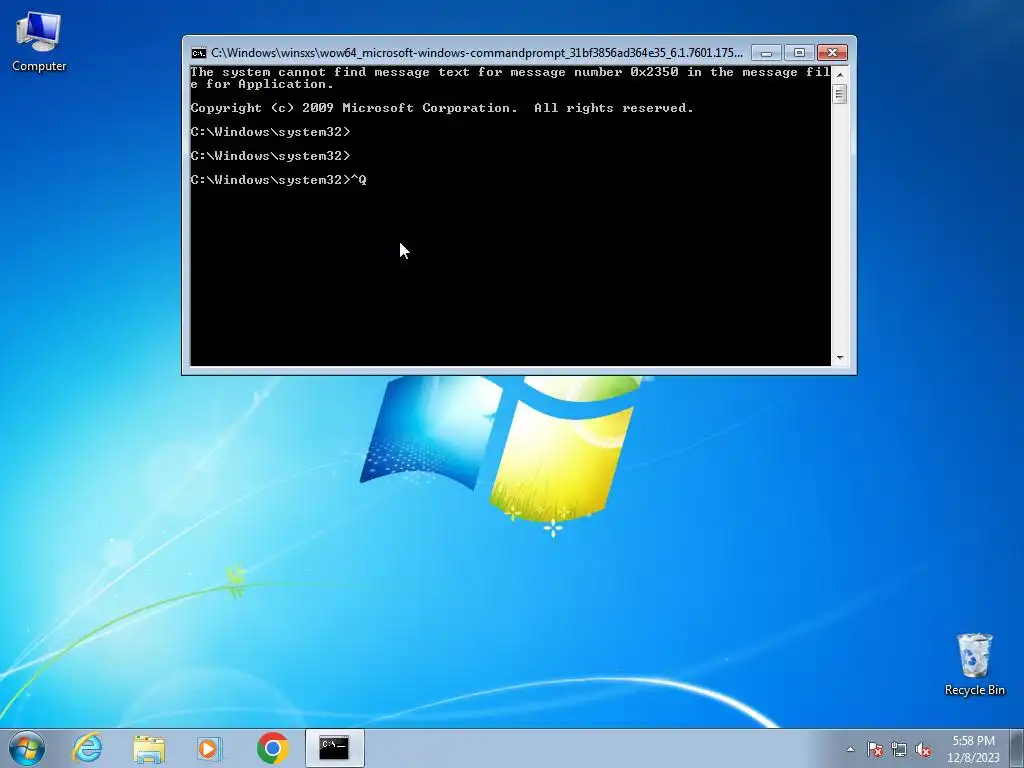Open the network status tray icon
1024x768 pixels.
(x=899, y=750)
